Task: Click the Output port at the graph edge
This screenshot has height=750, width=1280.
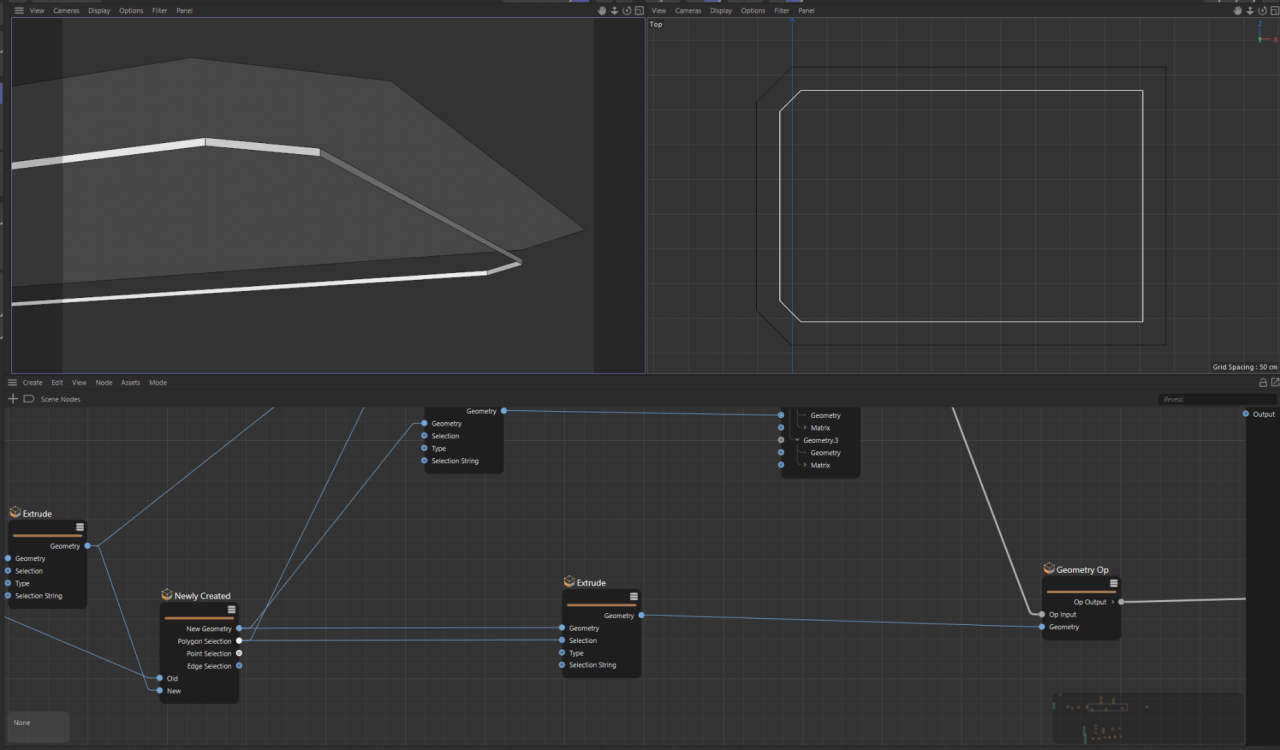Action: tap(1245, 414)
